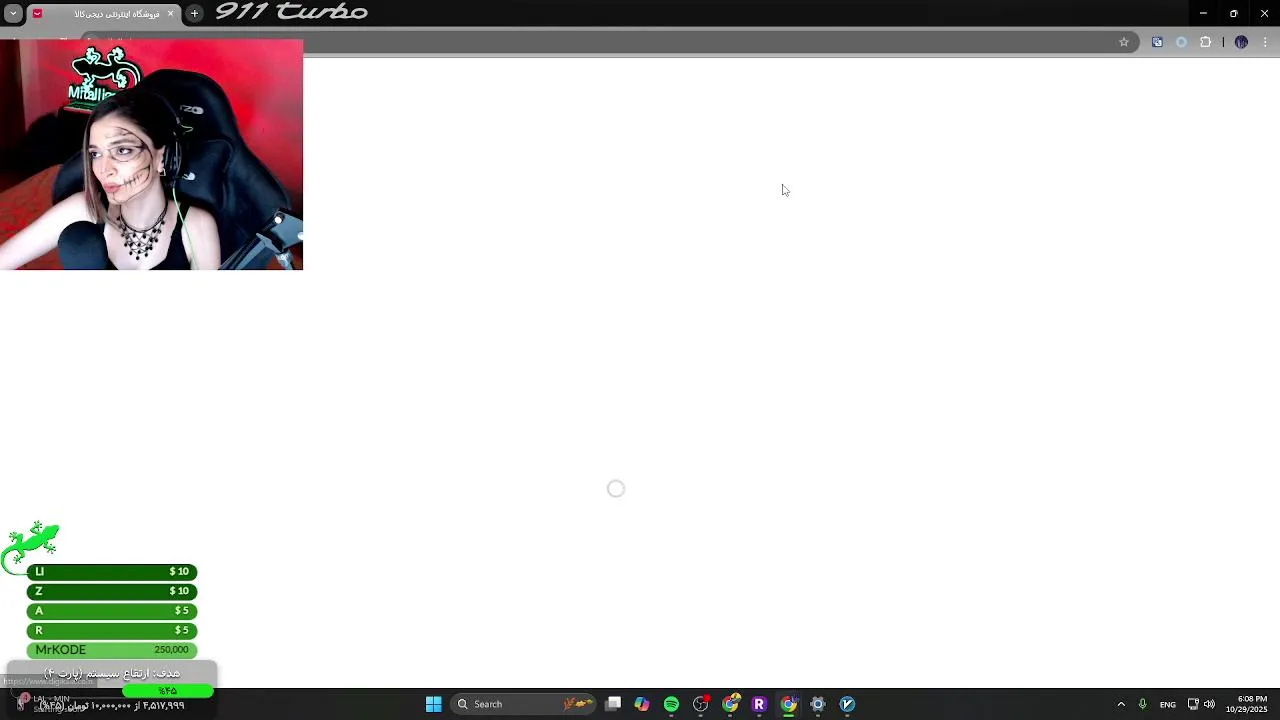Open the gear Settings taskbar icon
Image resolution: width=1280 pixels, height=720 pixels.
[818, 704]
